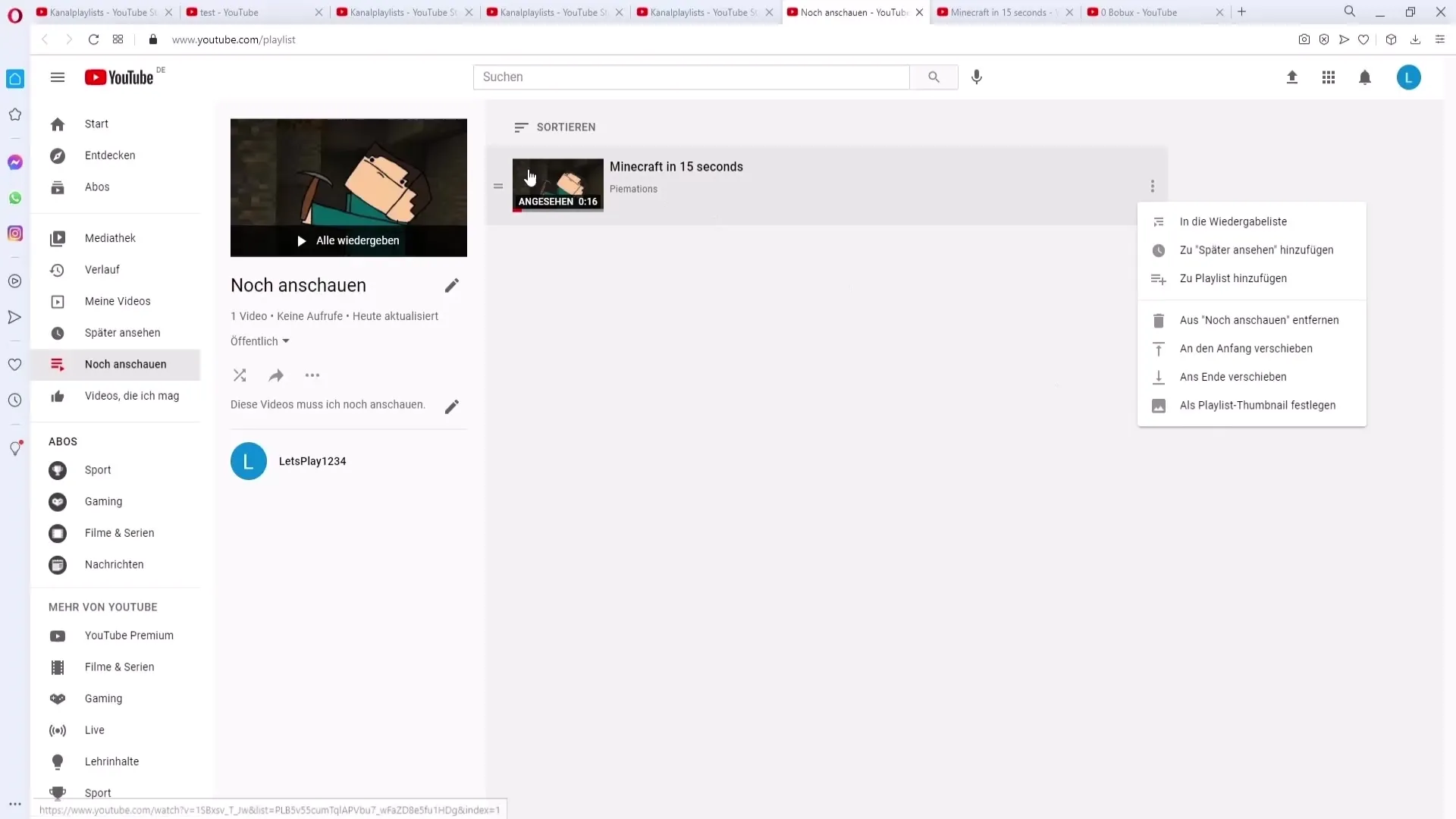
Task: Click 'Alle wiedergeben' play button
Action: coord(349,240)
